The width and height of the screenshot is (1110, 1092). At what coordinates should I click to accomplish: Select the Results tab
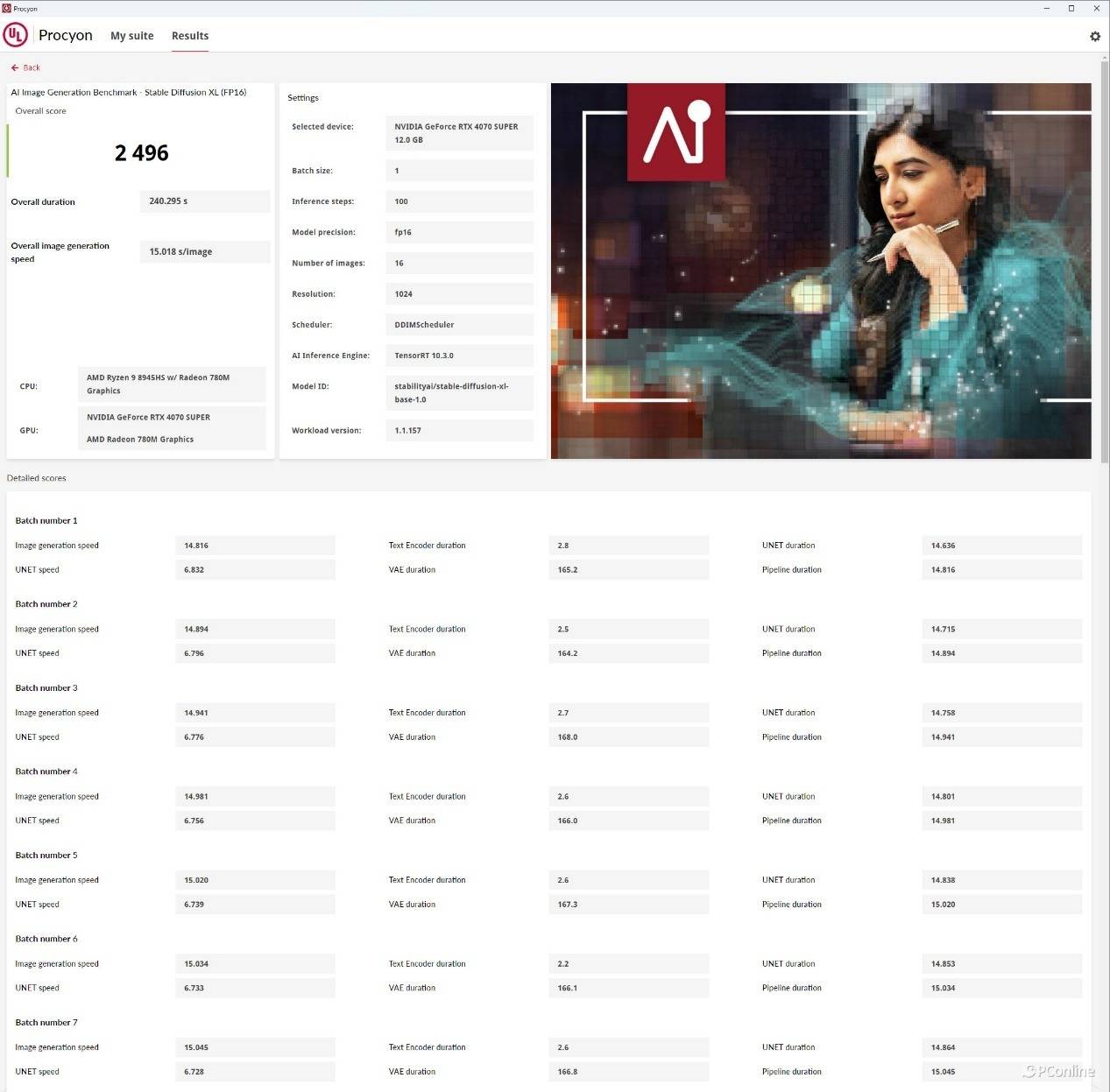[x=190, y=36]
